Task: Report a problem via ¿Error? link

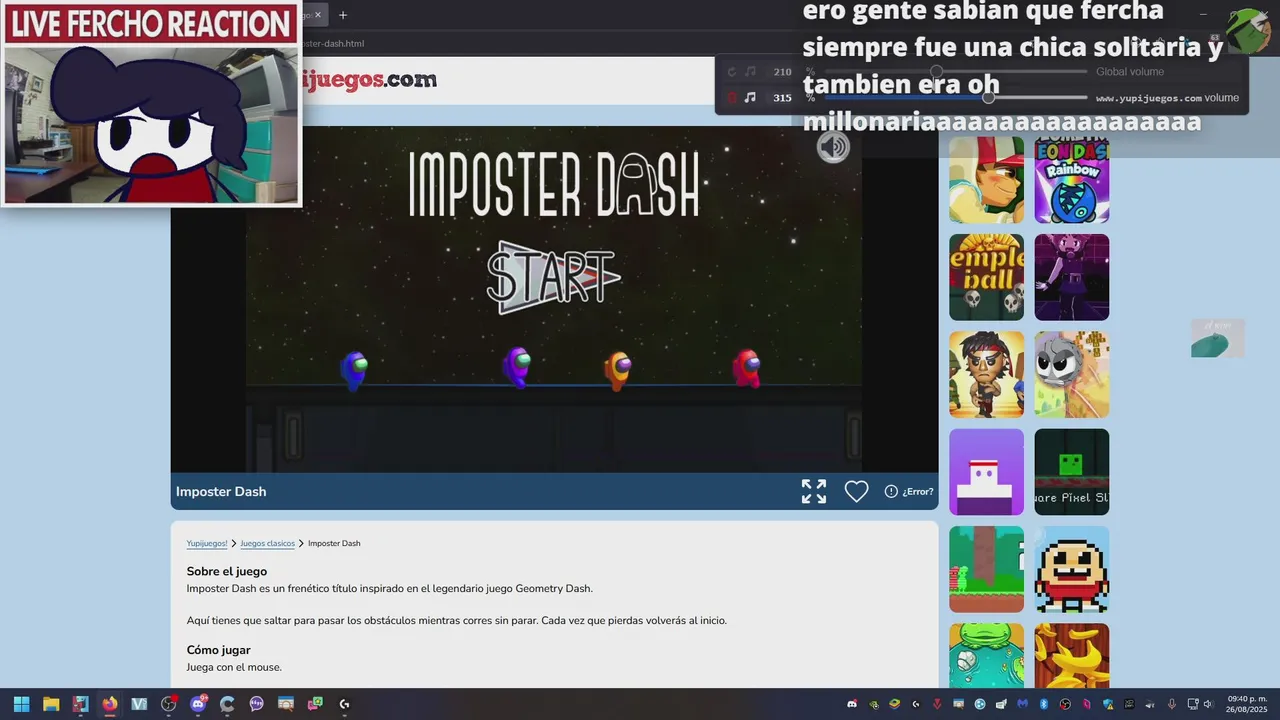Action: [x=909, y=491]
